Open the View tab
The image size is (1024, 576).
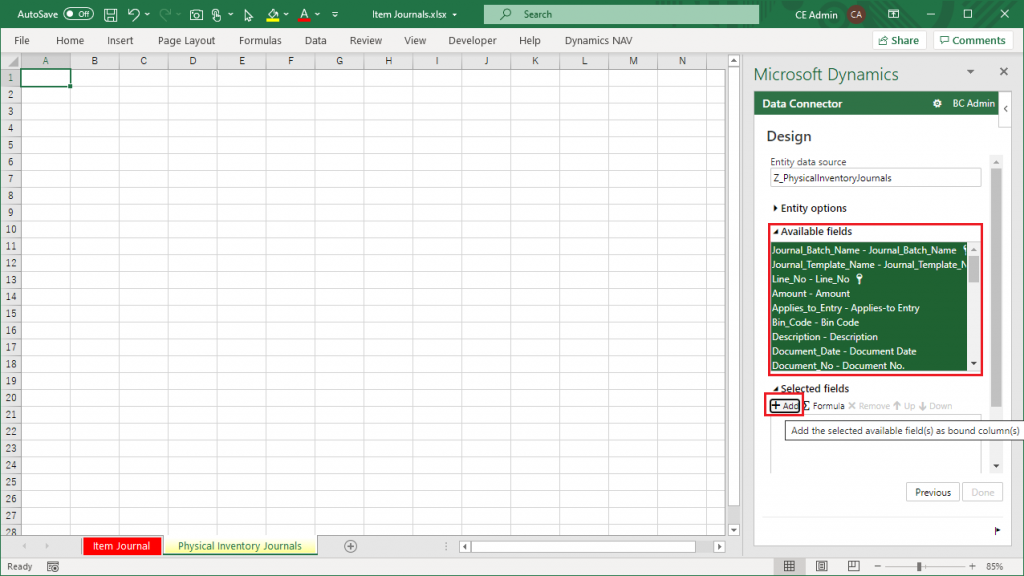pyautogui.click(x=415, y=40)
